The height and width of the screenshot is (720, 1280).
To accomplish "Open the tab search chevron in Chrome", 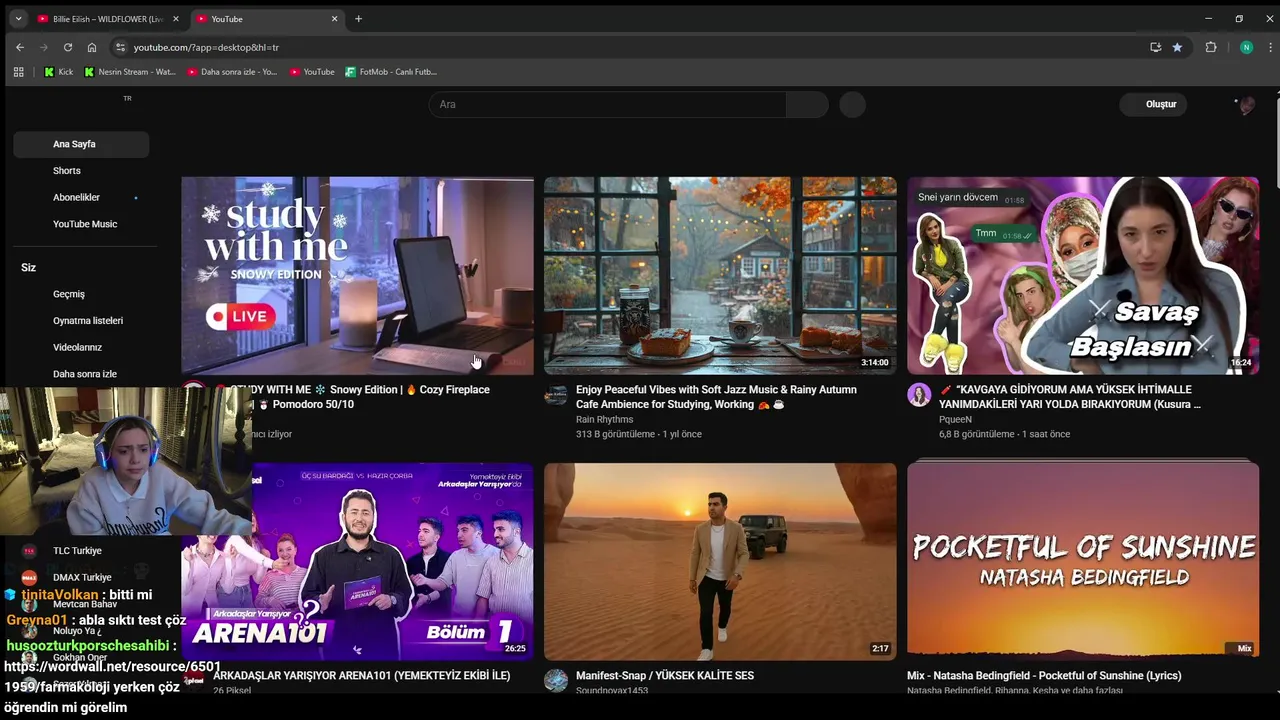I will pyautogui.click(x=18, y=19).
